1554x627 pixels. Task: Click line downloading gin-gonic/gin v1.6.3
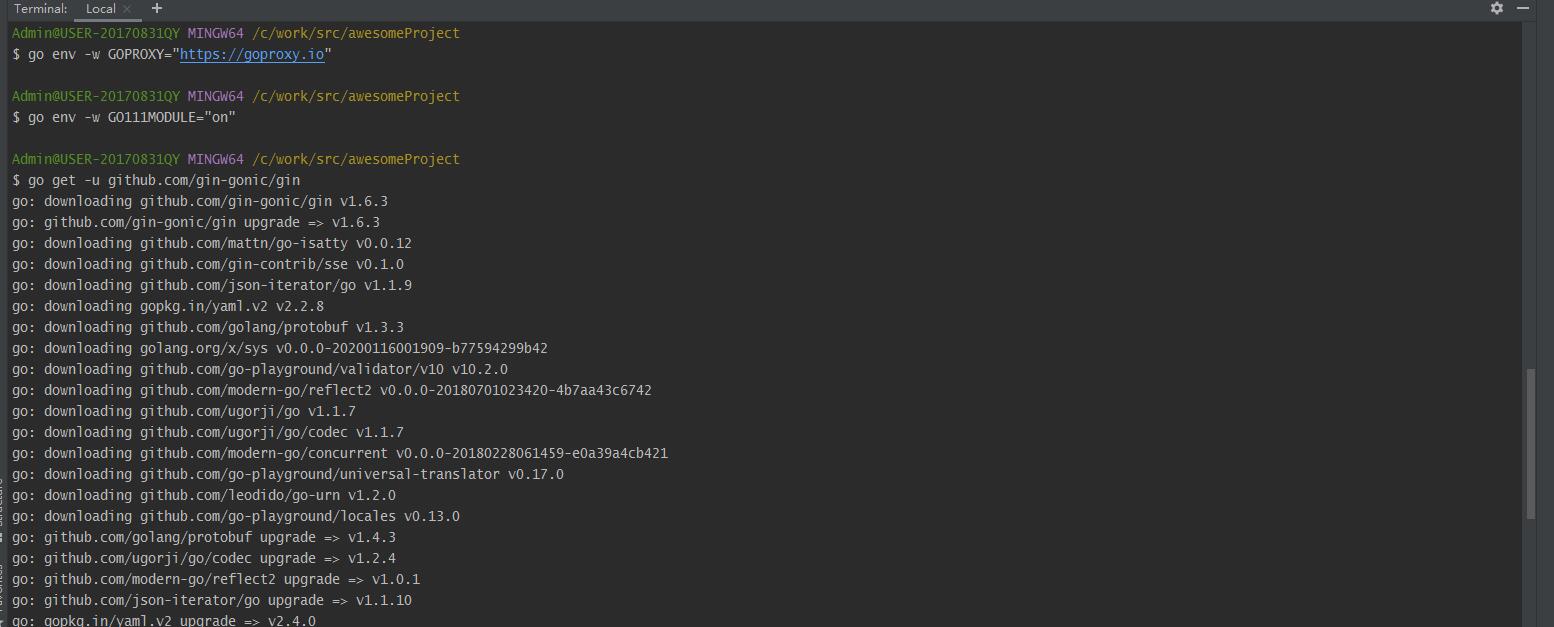coord(200,201)
